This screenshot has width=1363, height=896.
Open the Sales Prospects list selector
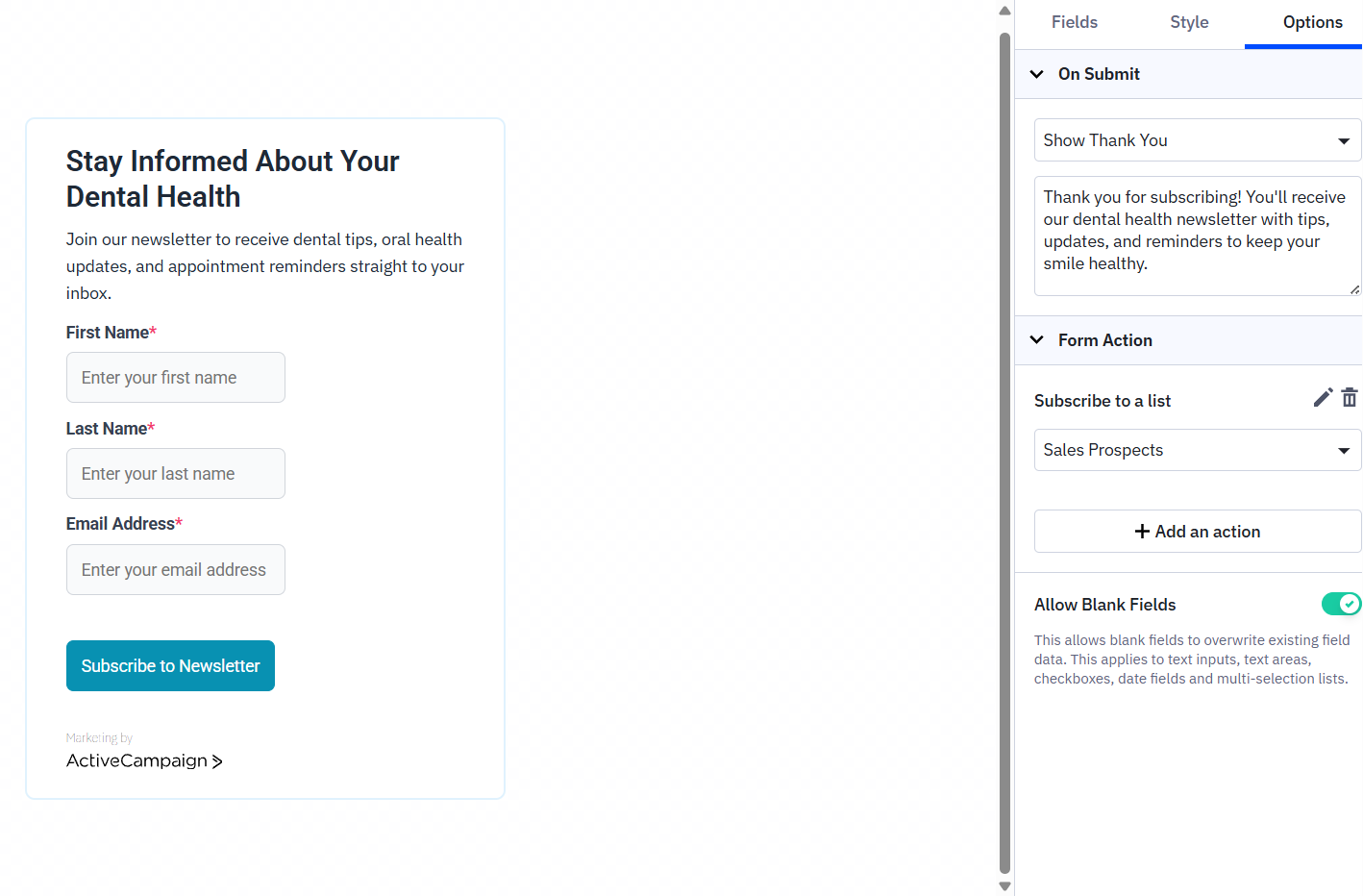[x=1197, y=450]
